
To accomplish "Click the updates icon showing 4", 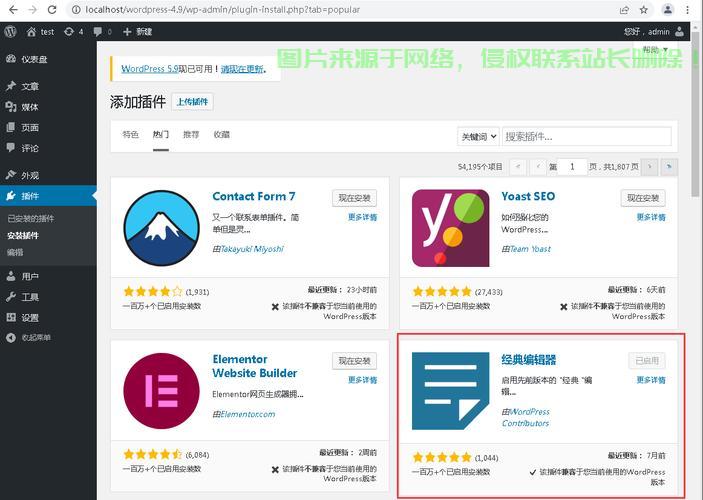I will coord(75,32).
